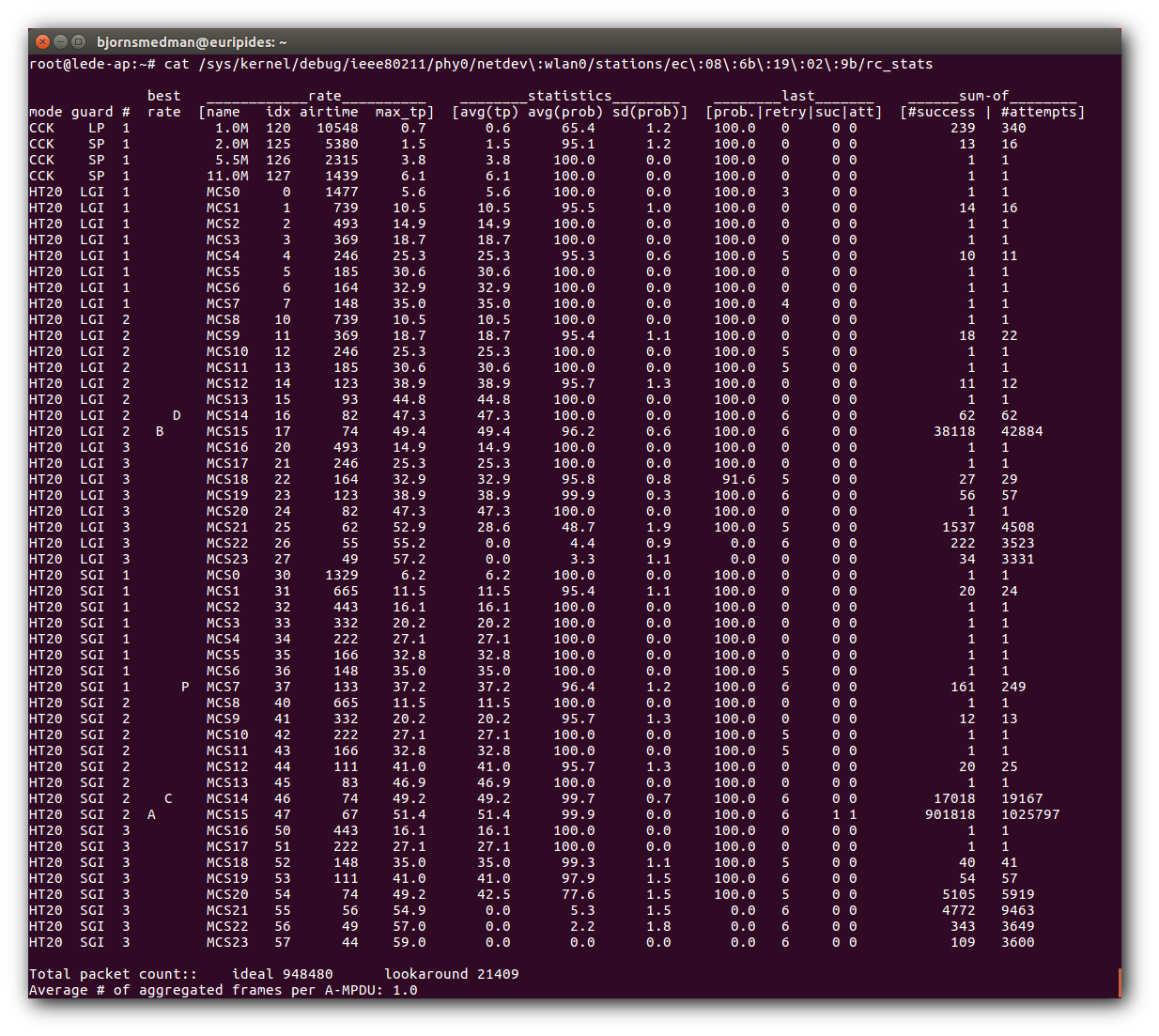This screenshot has width=1159, height=1036.
Task: Click attempts count 4508
Action: click(1017, 527)
